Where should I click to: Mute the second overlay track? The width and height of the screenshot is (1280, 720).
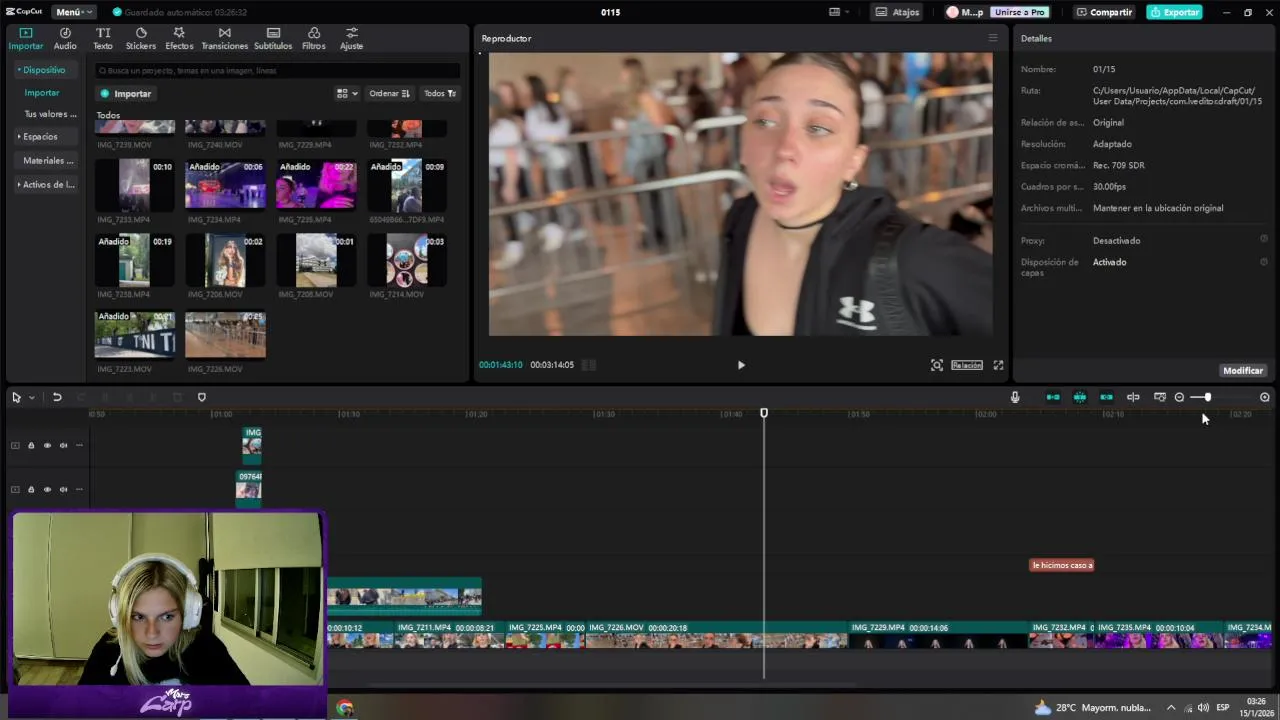(63, 489)
